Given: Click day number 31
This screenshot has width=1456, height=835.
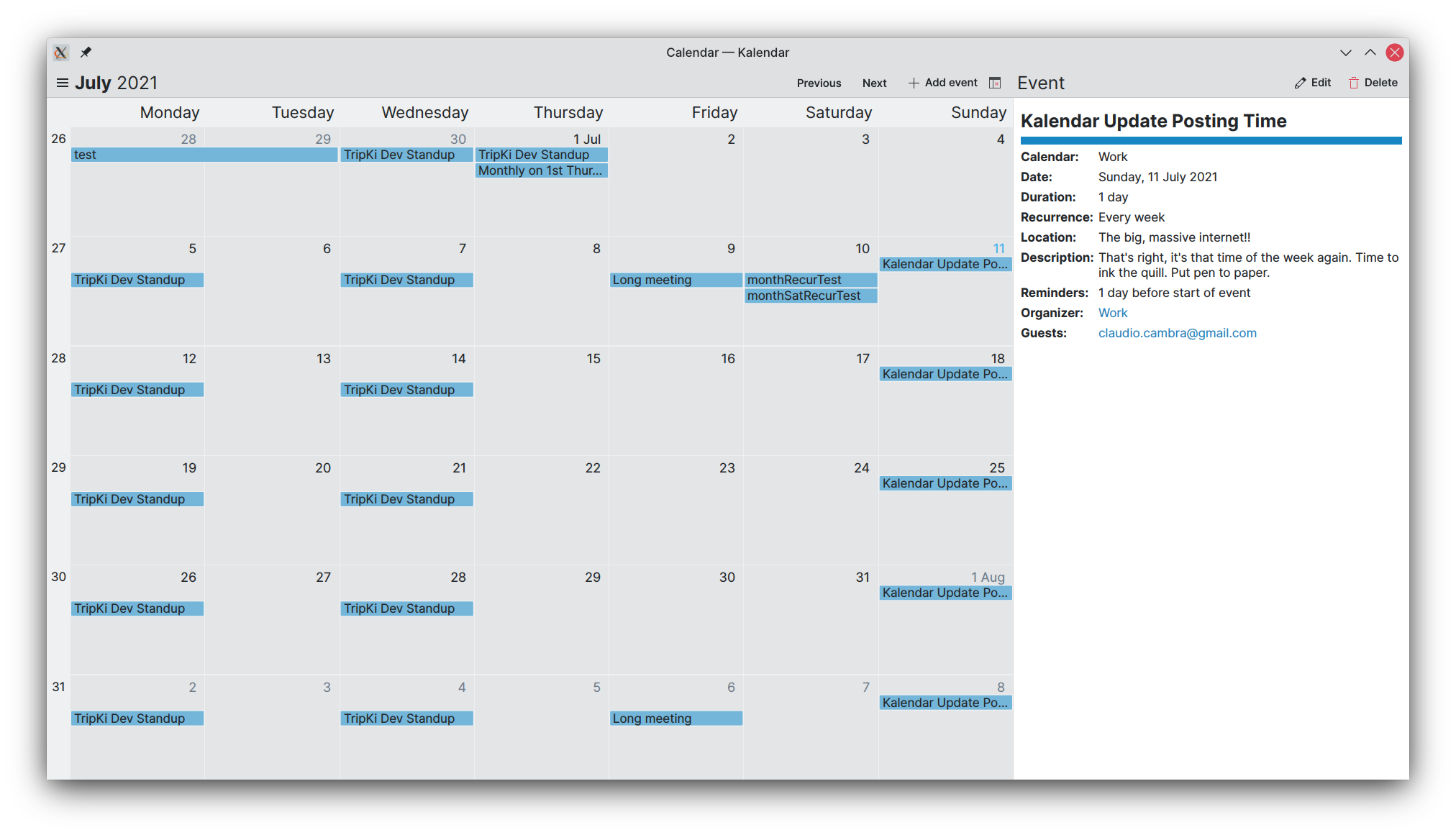Looking at the screenshot, I should [x=863, y=578].
